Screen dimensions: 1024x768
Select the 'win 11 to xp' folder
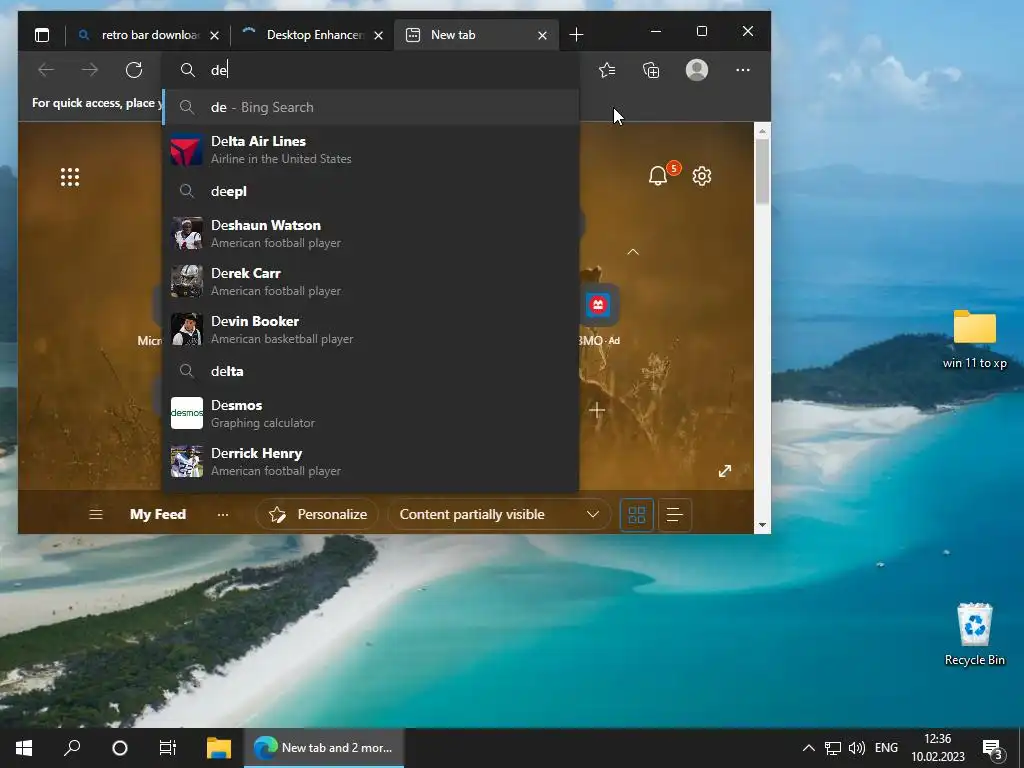point(974,339)
